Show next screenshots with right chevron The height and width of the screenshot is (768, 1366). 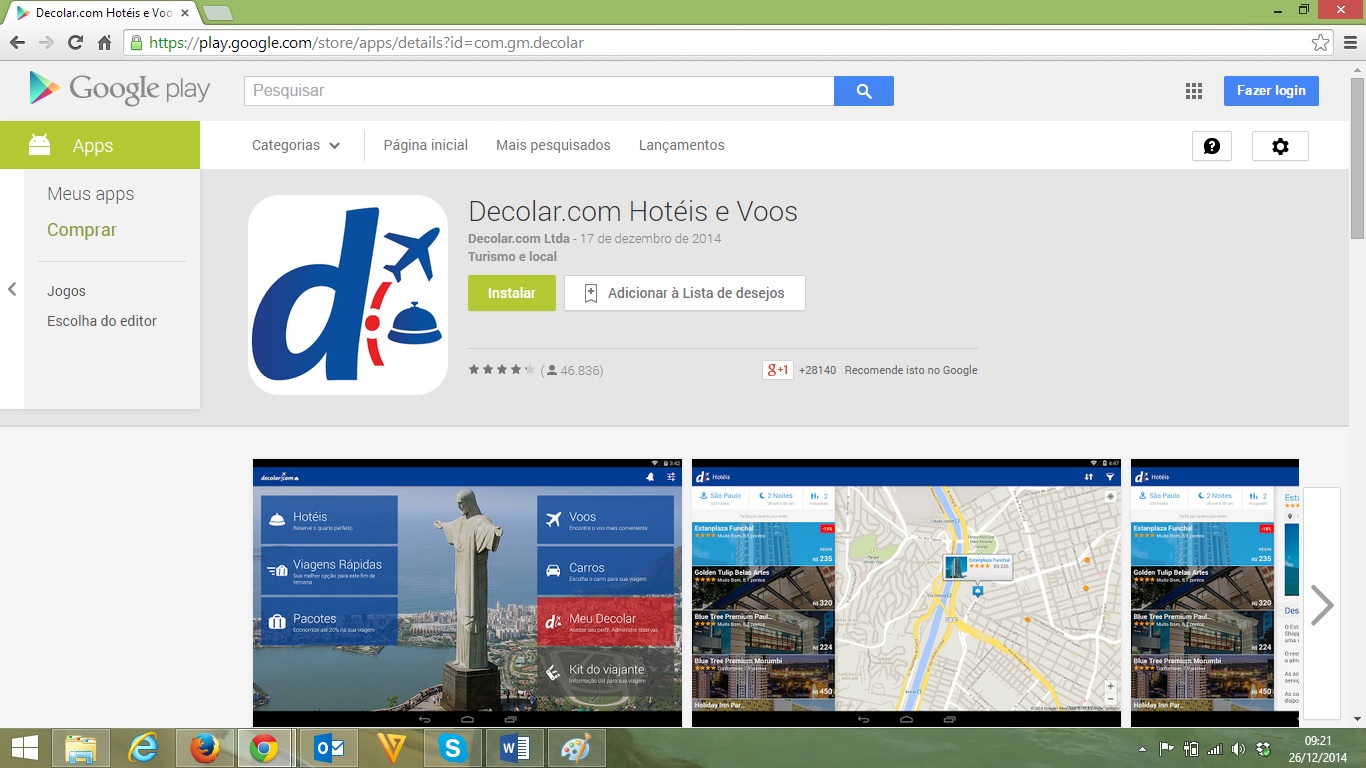1321,604
